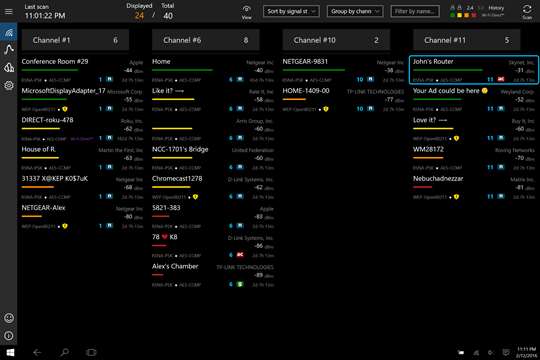Open Sort by signal strength dropdown
Image resolution: width=540 pixels, height=360 pixels.
click(291, 11)
